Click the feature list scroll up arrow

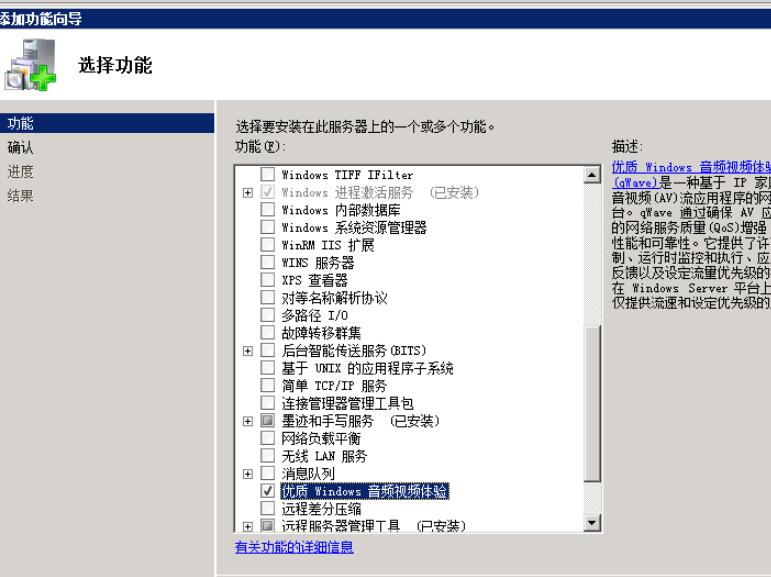coord(590,176)
